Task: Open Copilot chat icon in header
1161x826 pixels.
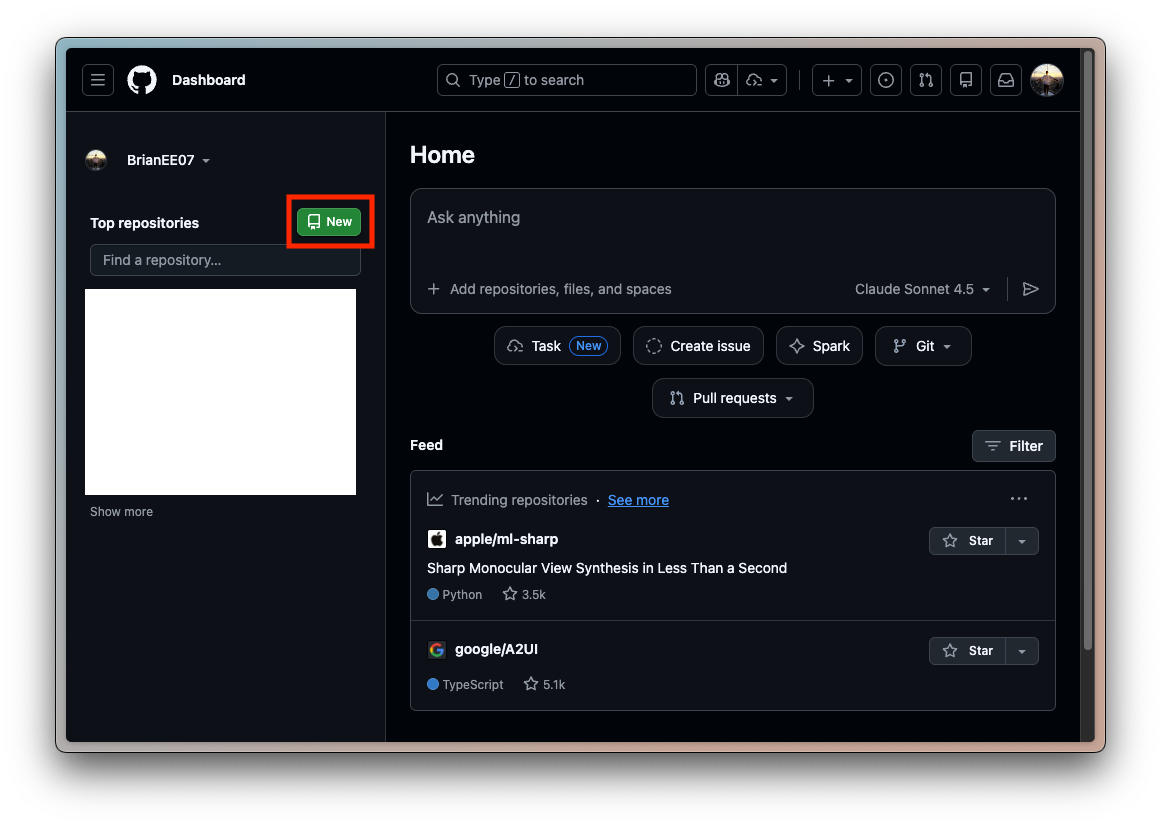Action: [721, 80]
